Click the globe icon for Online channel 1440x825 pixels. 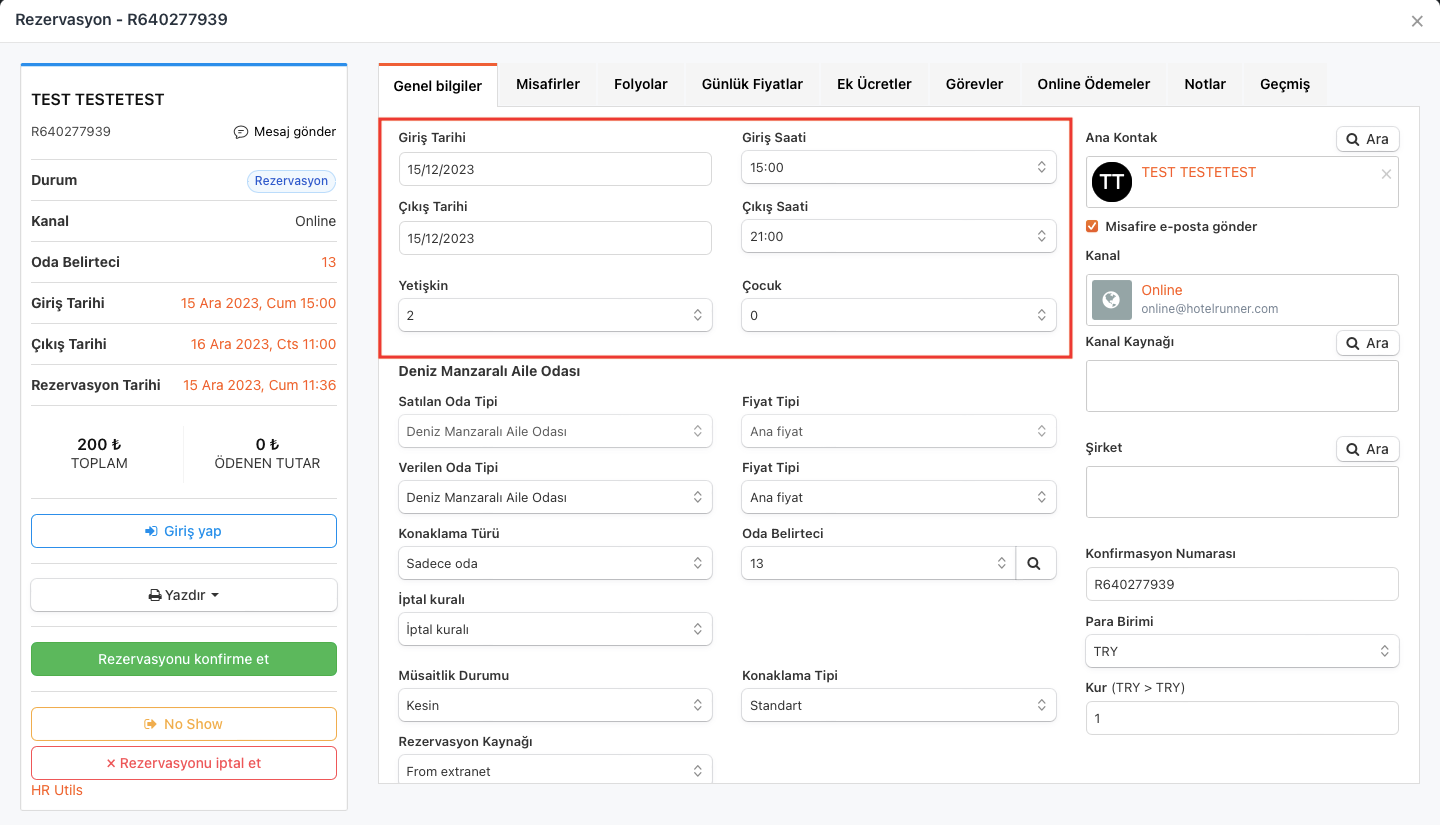click(1111, 300)
